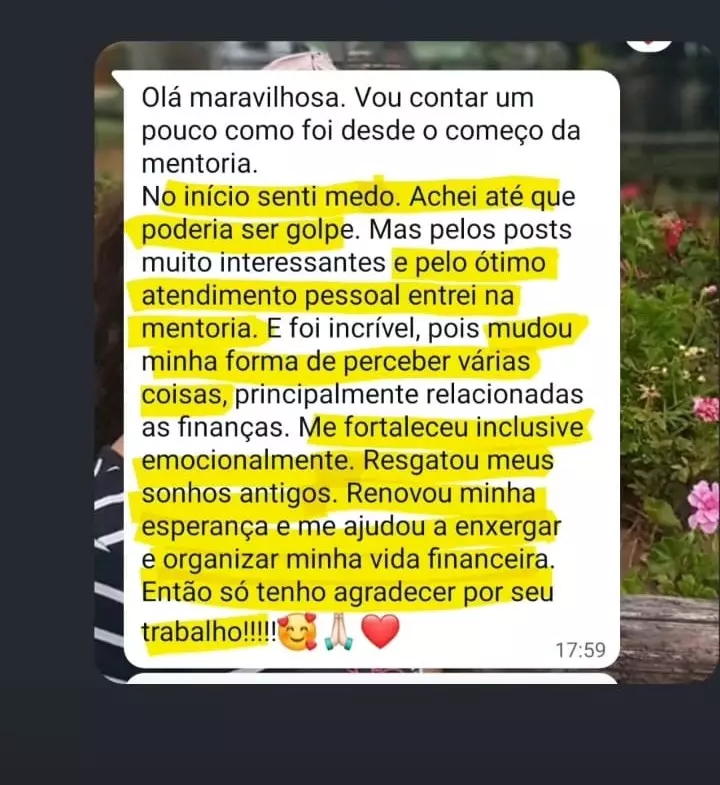Tap the highlighted text 'atendimento pessoal entrei na'

328,296
